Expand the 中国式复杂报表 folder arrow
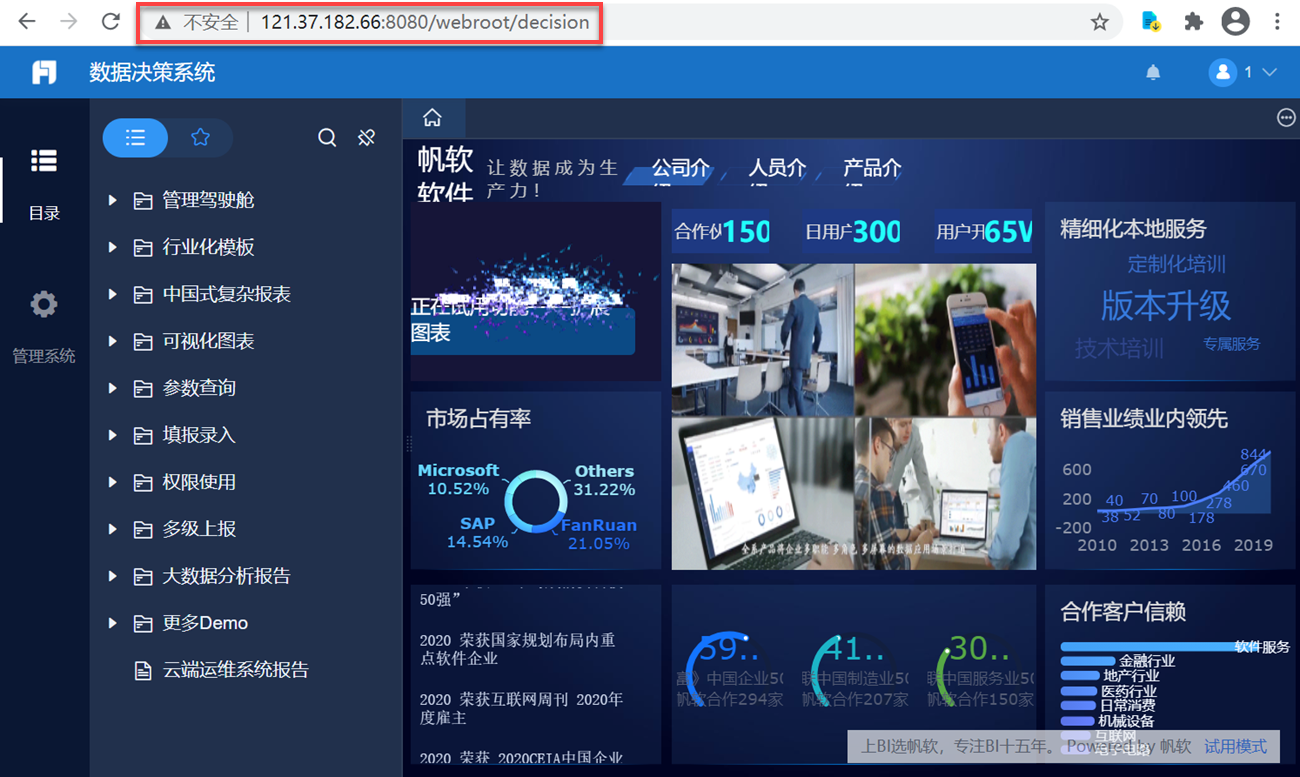The height and width of the screenshot is (777, 1300). click(x=113, y=295)
